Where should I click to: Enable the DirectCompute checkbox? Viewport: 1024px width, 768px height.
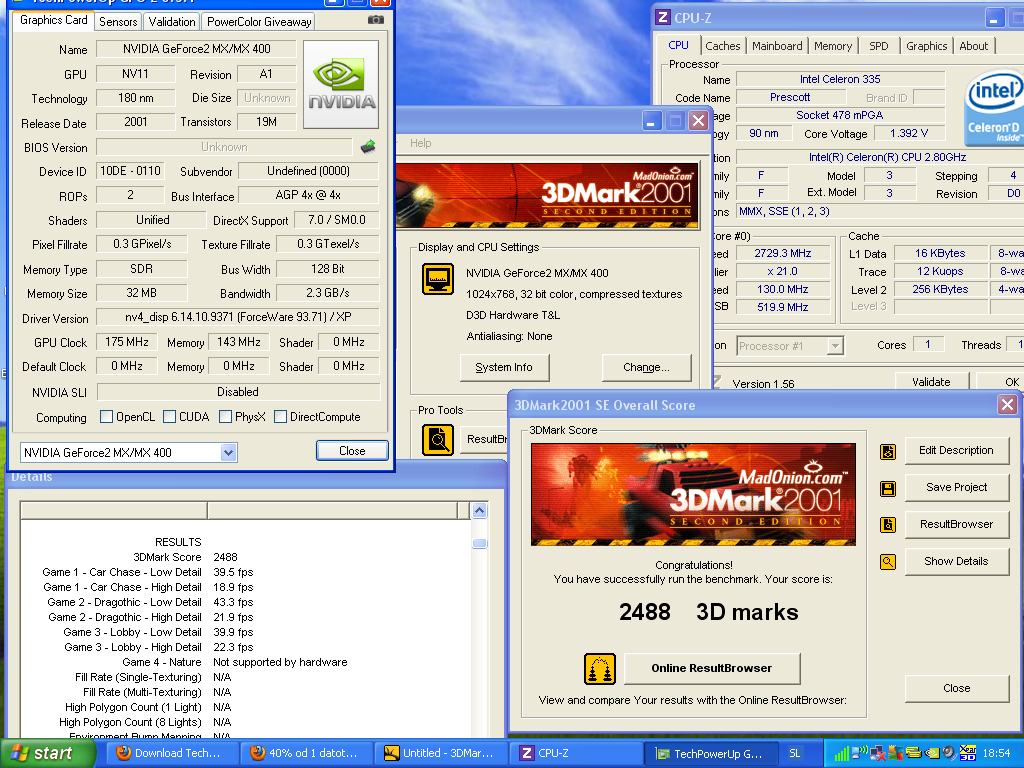point(281,417)
